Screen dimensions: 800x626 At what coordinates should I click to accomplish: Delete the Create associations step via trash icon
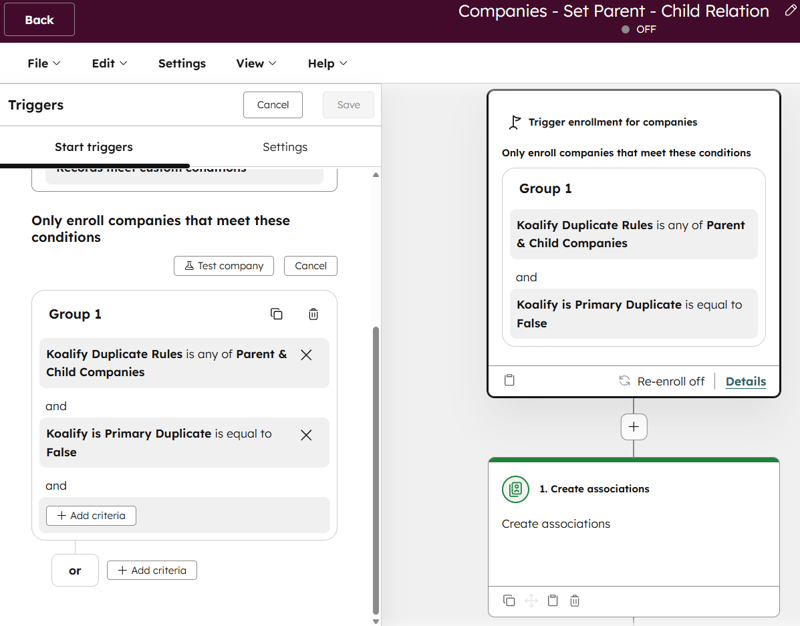point(575,600)
